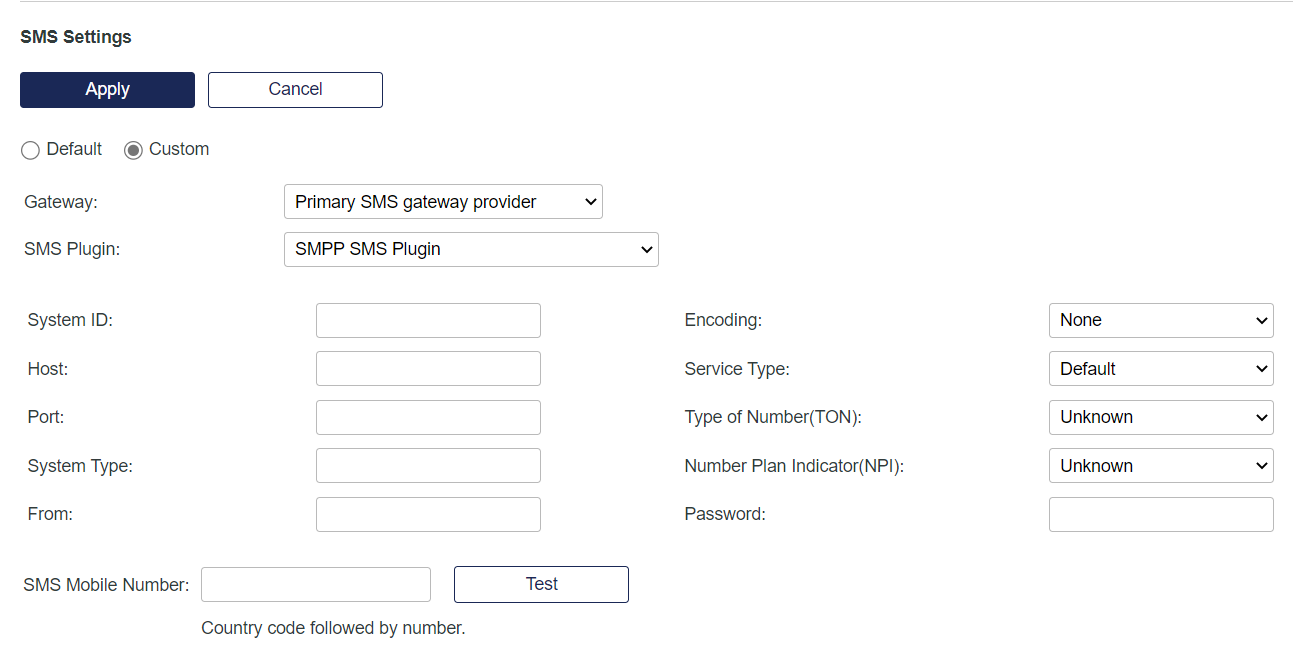Expand the SMS Plugin dropdown

pyautogui.click(x=471, y=249)
